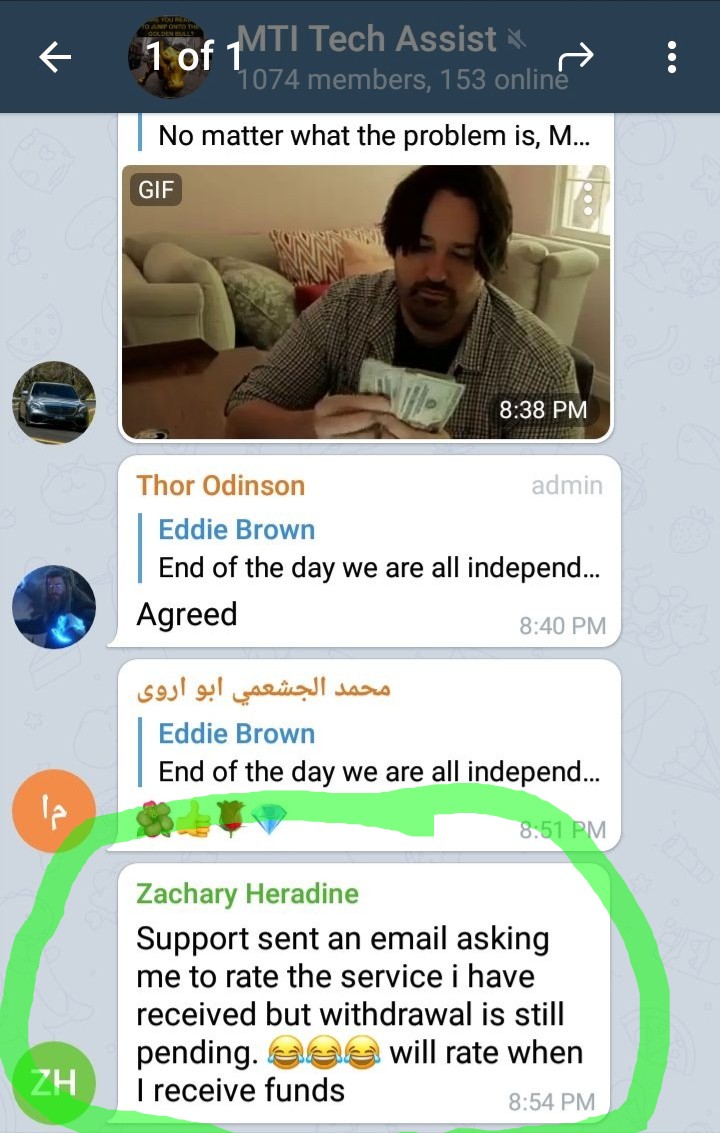Open the MTI Tech Assist group avatar

click(171, 58)
